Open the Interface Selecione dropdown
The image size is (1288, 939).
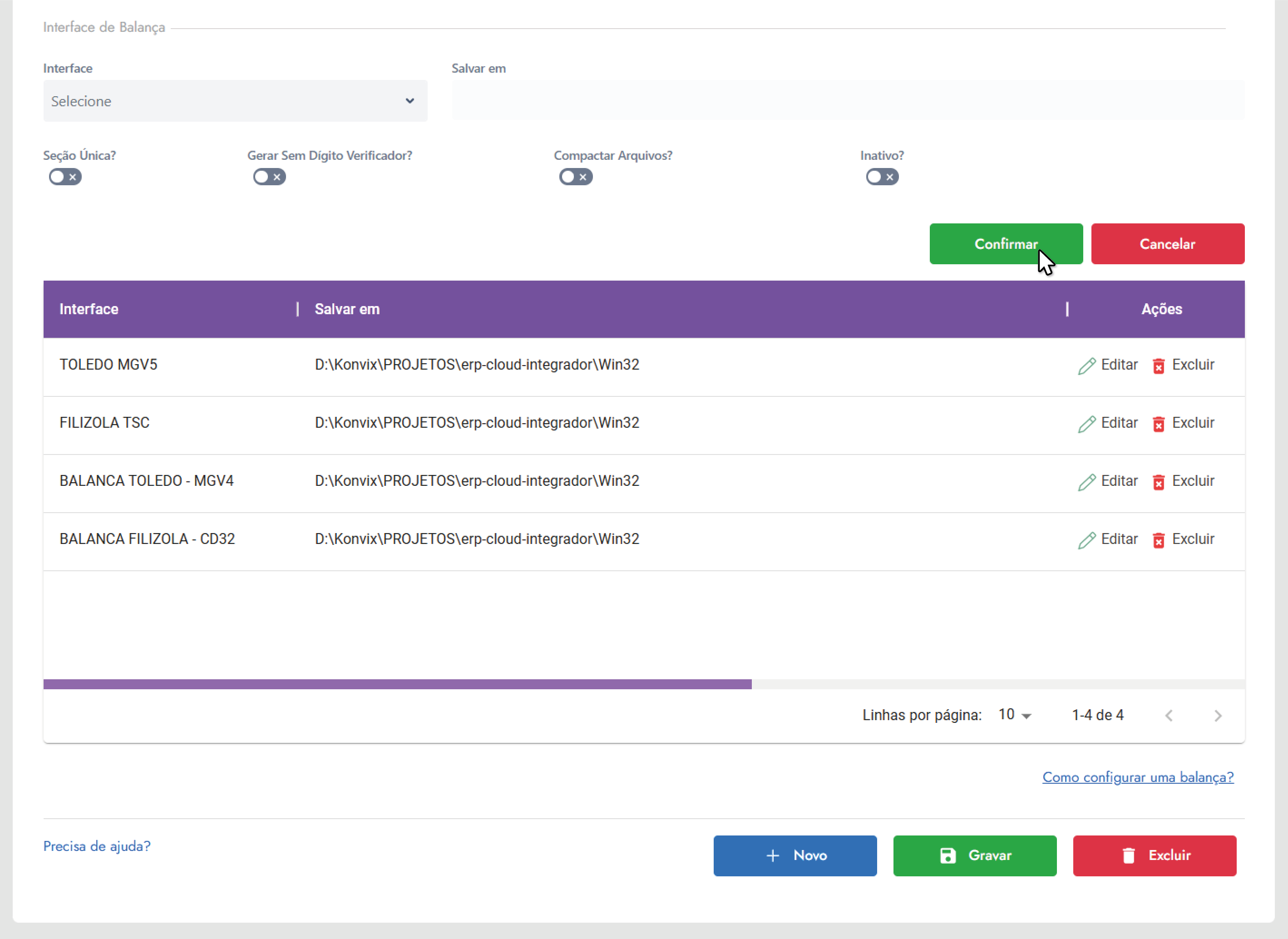coord(235,101)
